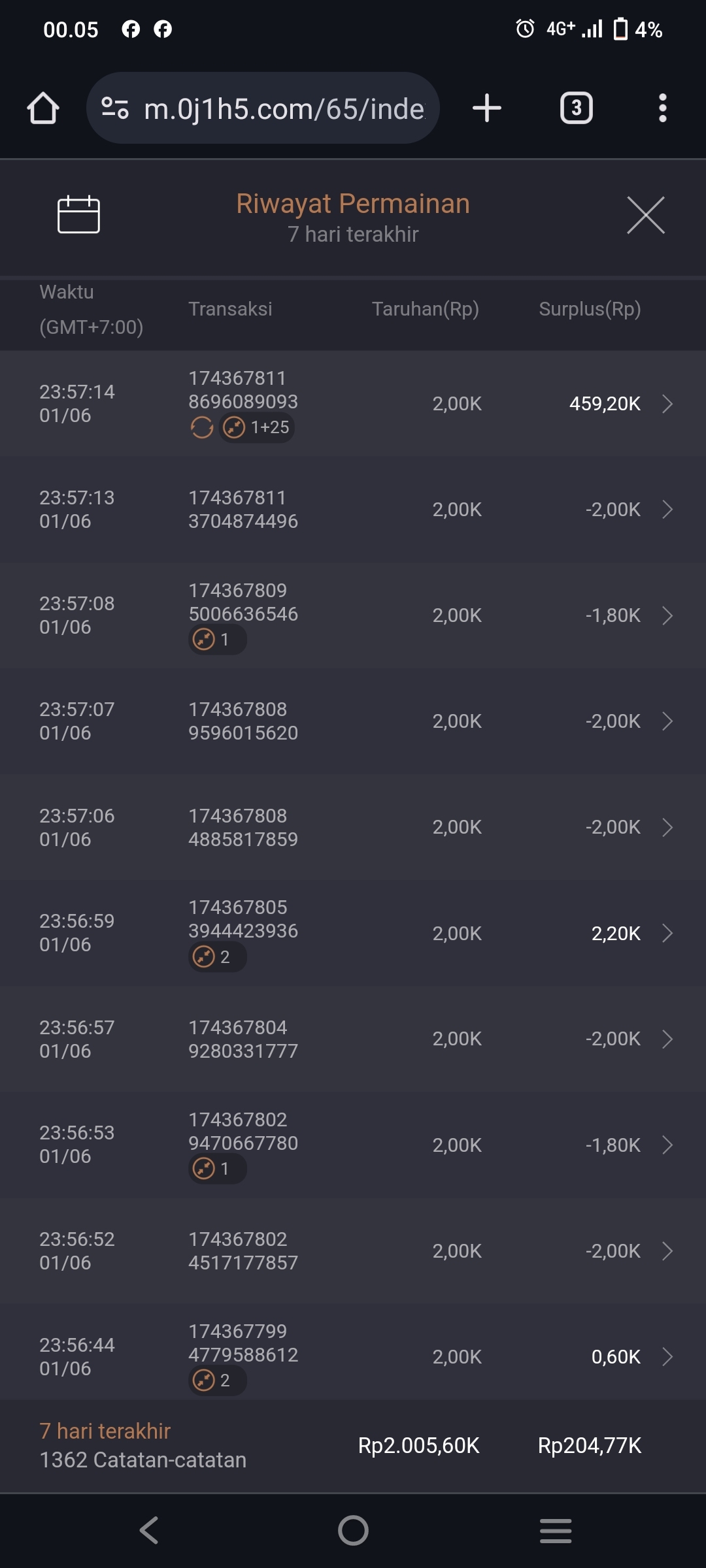The height and width of the screenshot is (1568, 706).
Task: Expand the 2,20K surplus record
Action: (667, 933)
